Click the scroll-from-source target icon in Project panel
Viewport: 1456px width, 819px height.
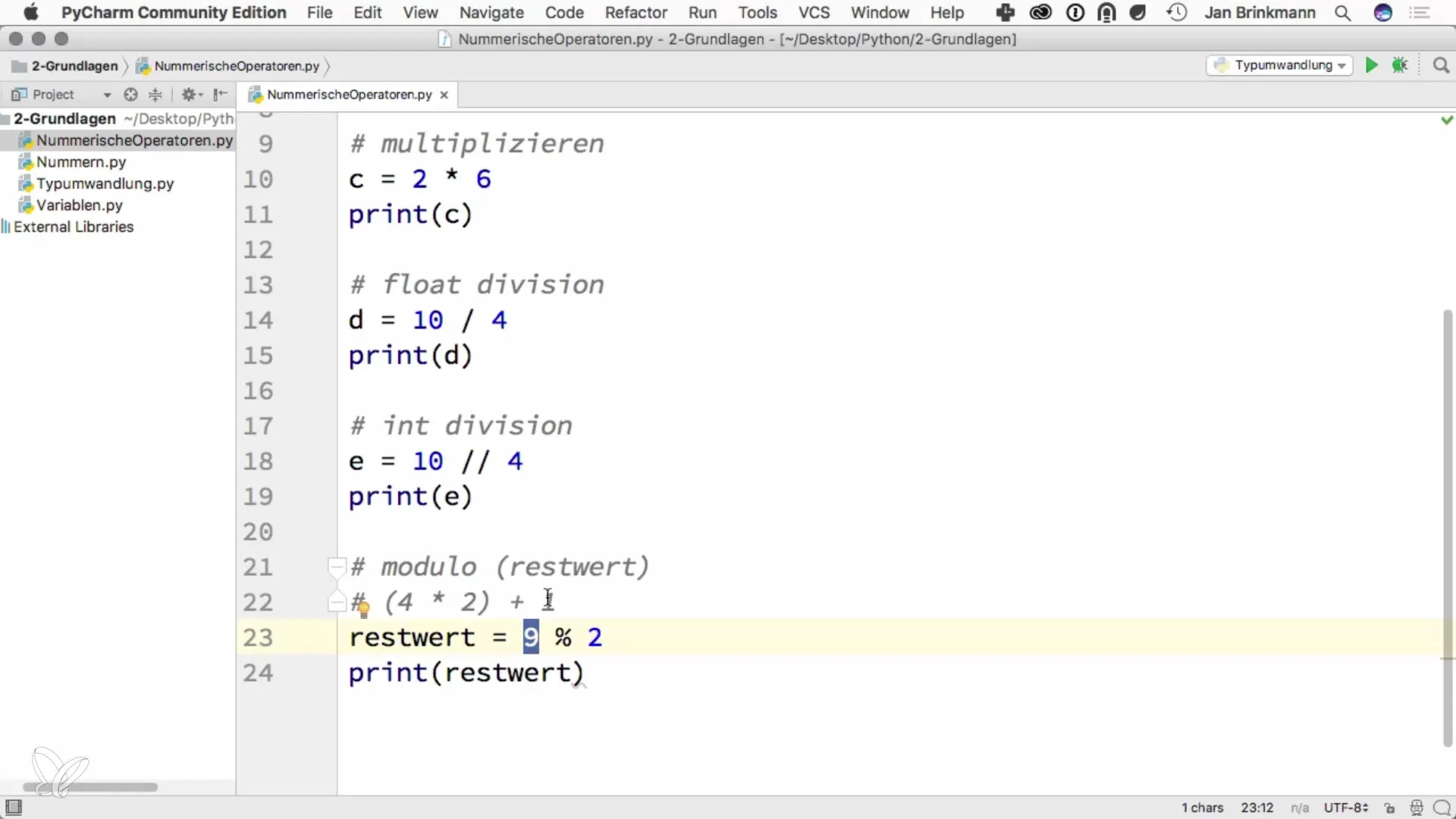pyautogui.click(x=130, y=95)
